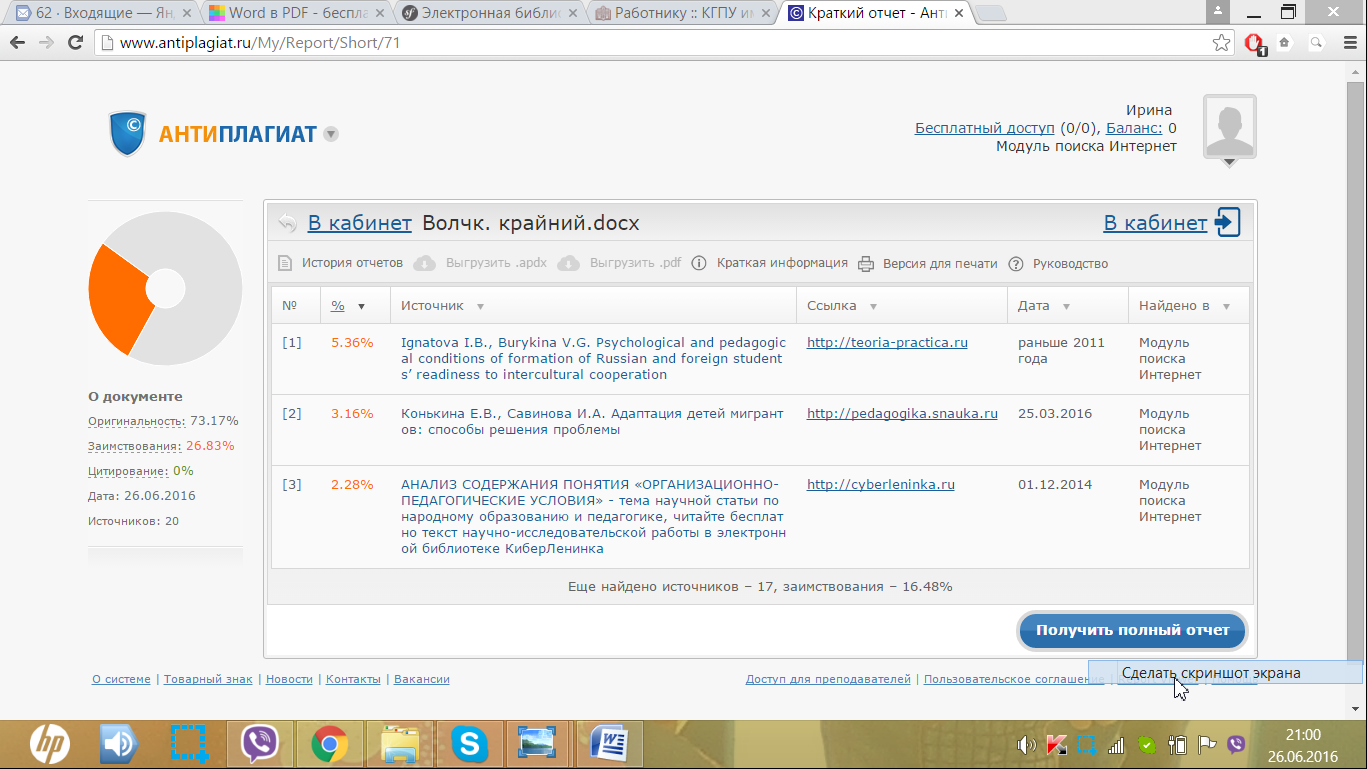Viewport: 1367px width, 769px height.
Task: Click the user profile avatar
Action: pos(1229,126)
